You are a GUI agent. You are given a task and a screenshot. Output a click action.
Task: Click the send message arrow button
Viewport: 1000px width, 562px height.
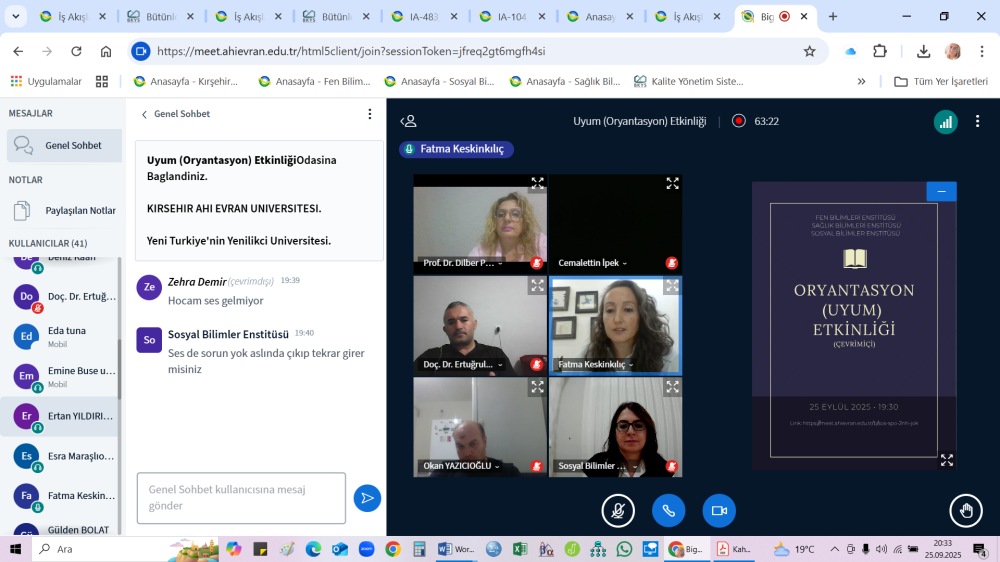367,498
